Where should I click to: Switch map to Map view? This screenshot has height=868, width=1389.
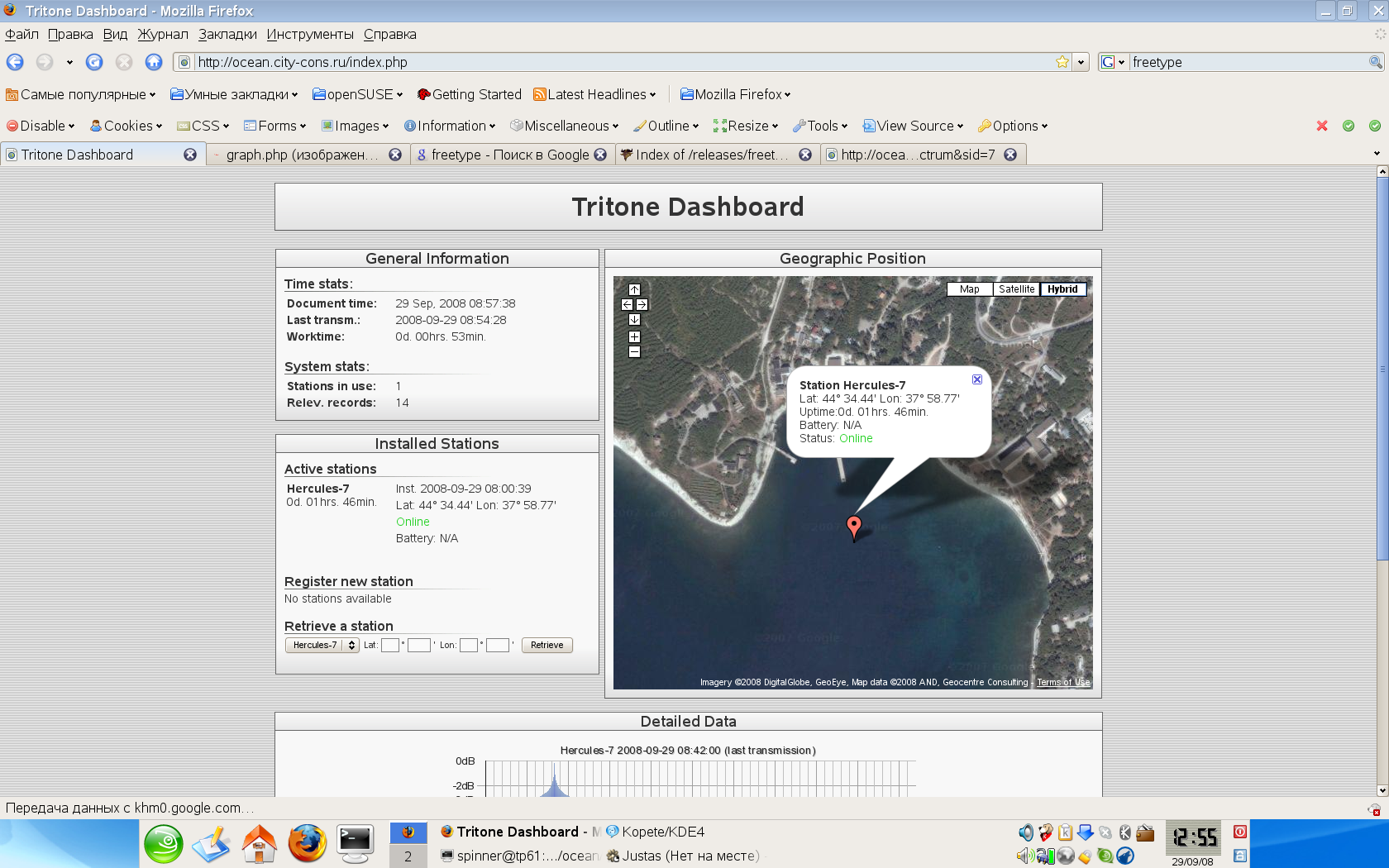[x=969, y=289]
